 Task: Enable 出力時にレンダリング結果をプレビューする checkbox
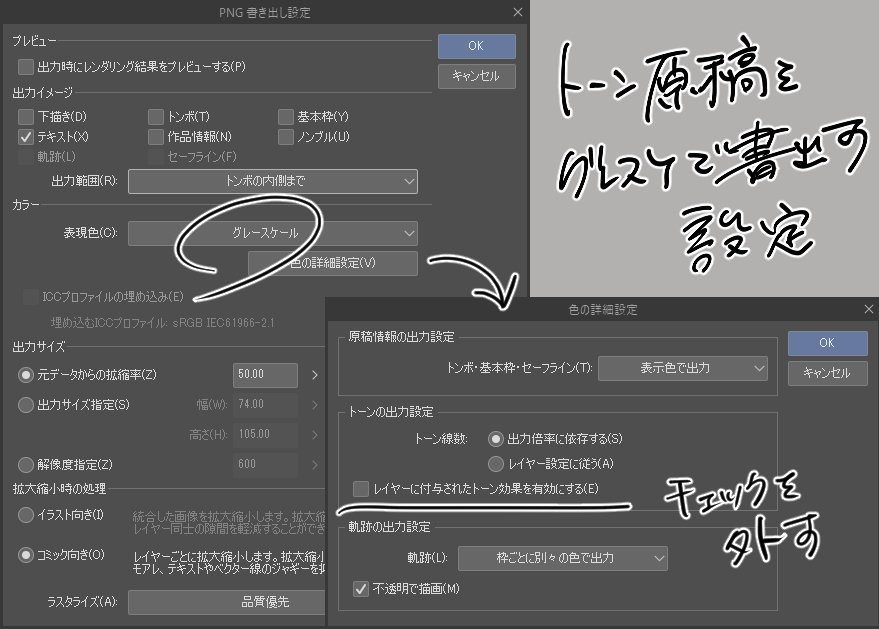tap(26, 67)
